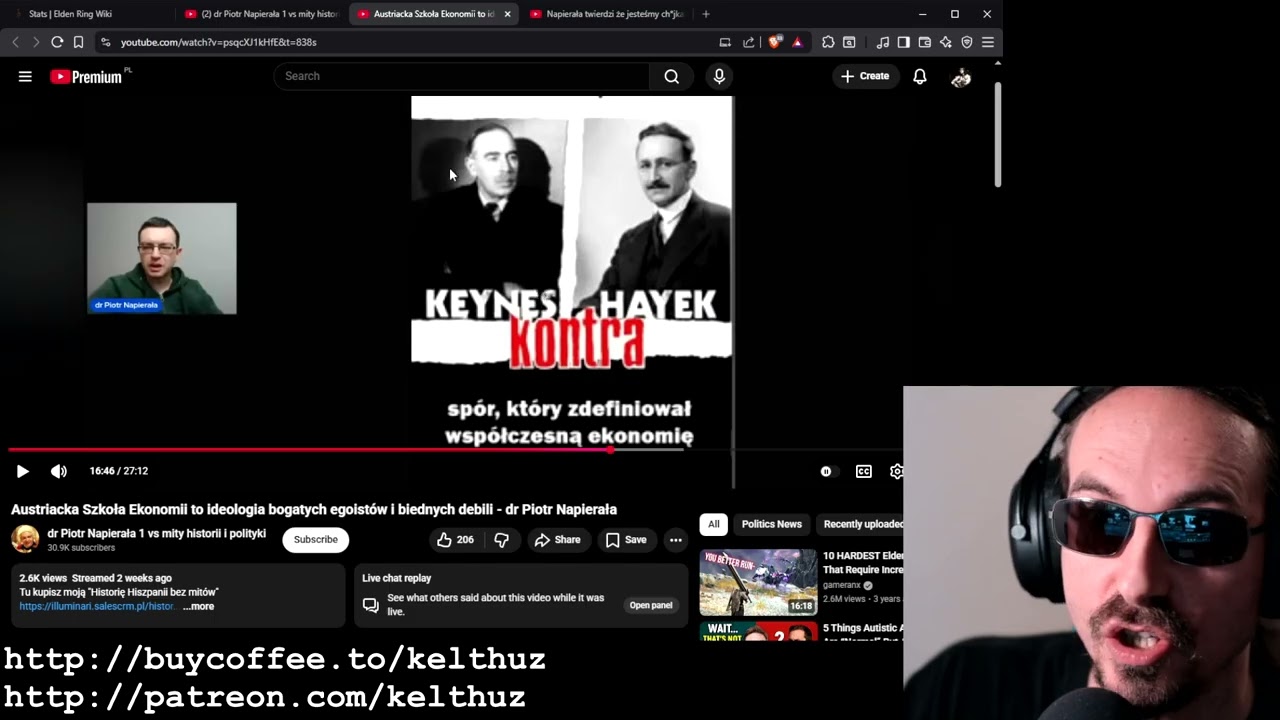Play the video
Screen dimensions: 1280x720
coord(22,471)
